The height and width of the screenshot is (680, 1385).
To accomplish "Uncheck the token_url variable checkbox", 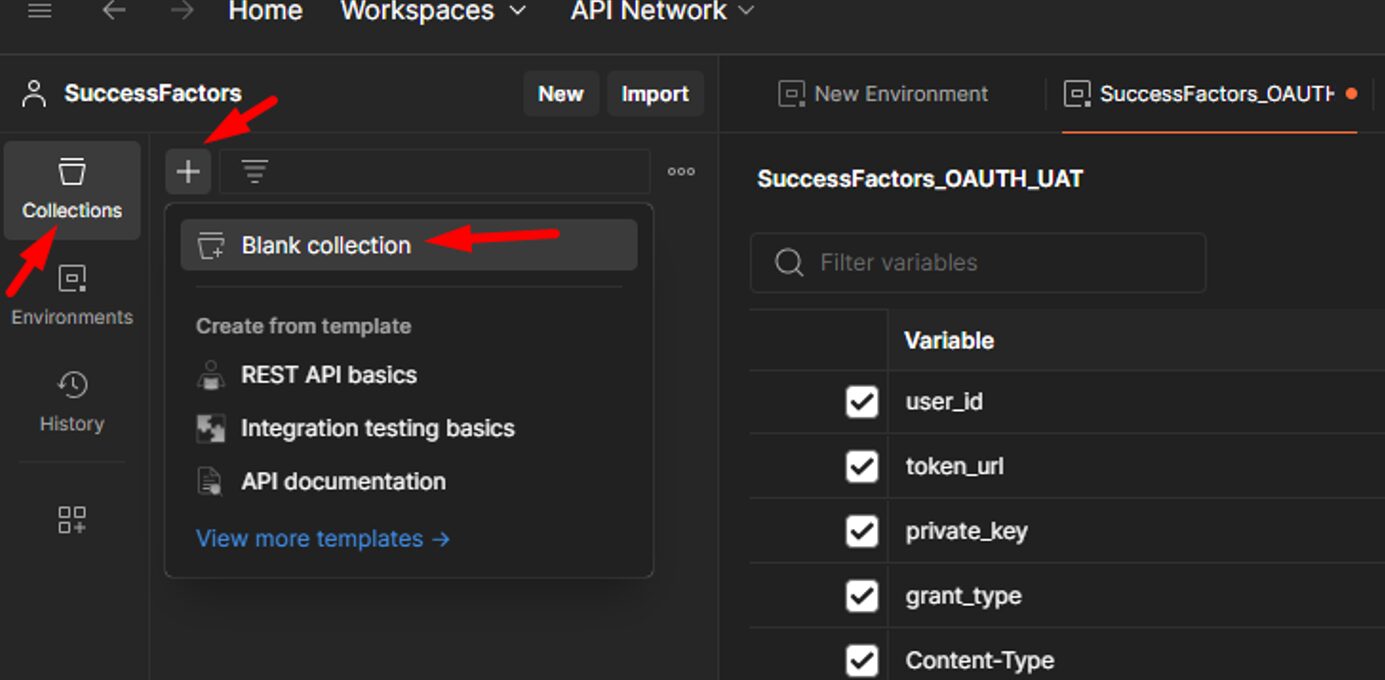I will click(862, 467).
